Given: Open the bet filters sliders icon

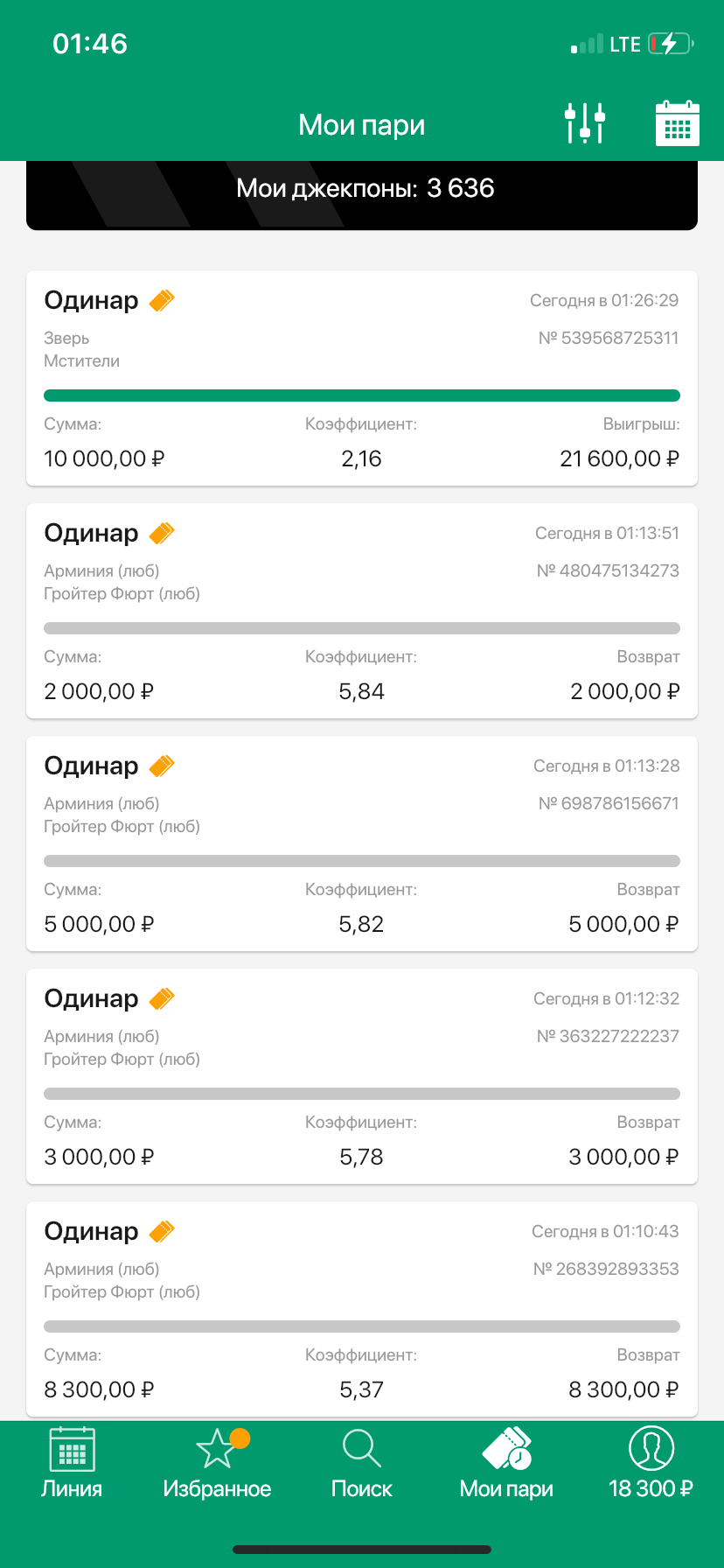Looking at the screenshot, I should [x=585, y=123].
